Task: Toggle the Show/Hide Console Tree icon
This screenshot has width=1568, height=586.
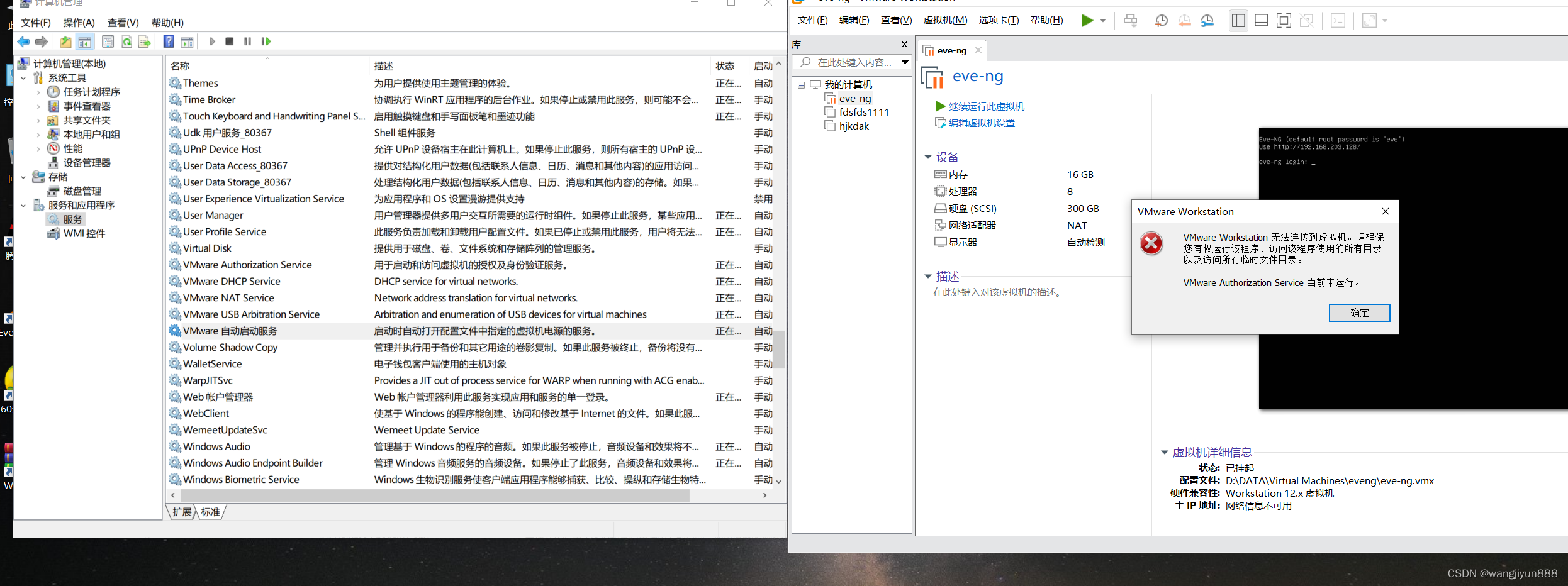Action: (x=85, y=41)
